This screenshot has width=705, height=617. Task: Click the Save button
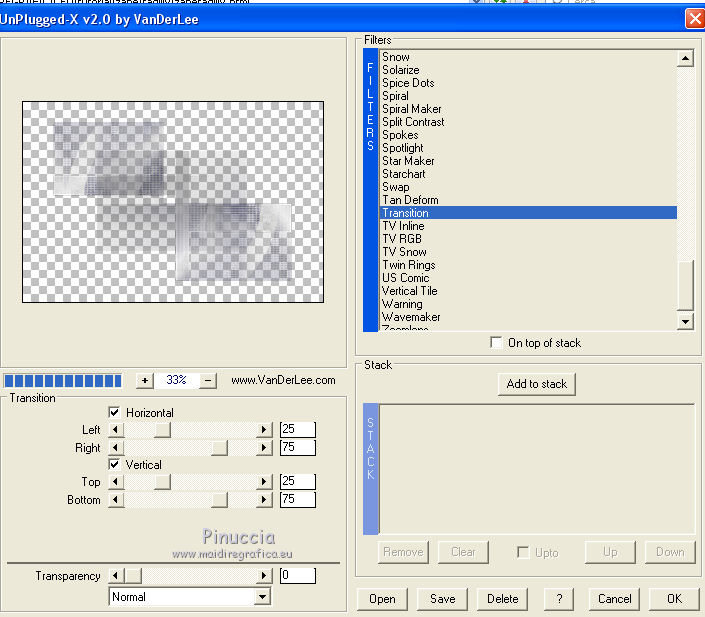pyautogui.click(x=442, y=599)
